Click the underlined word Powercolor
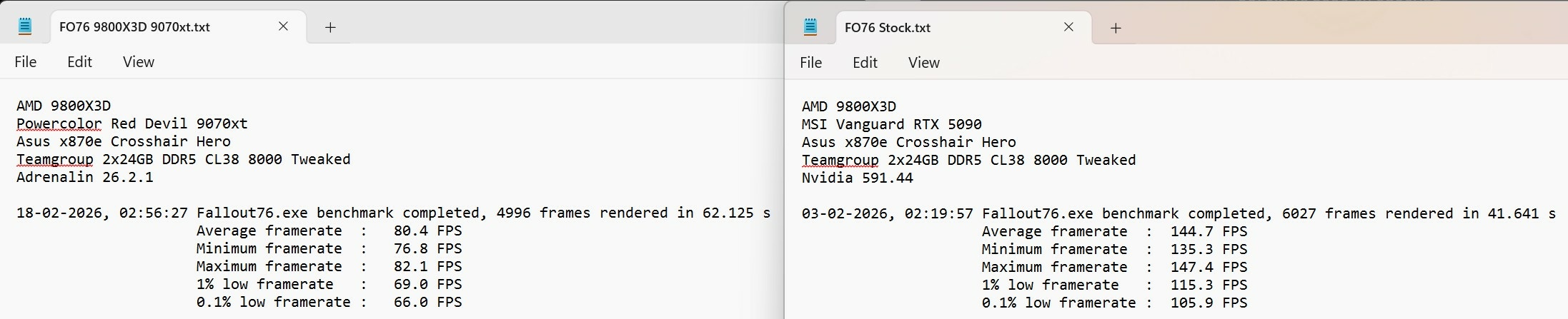This screenshot has height=319, width=1568. (x=59, y=123)
